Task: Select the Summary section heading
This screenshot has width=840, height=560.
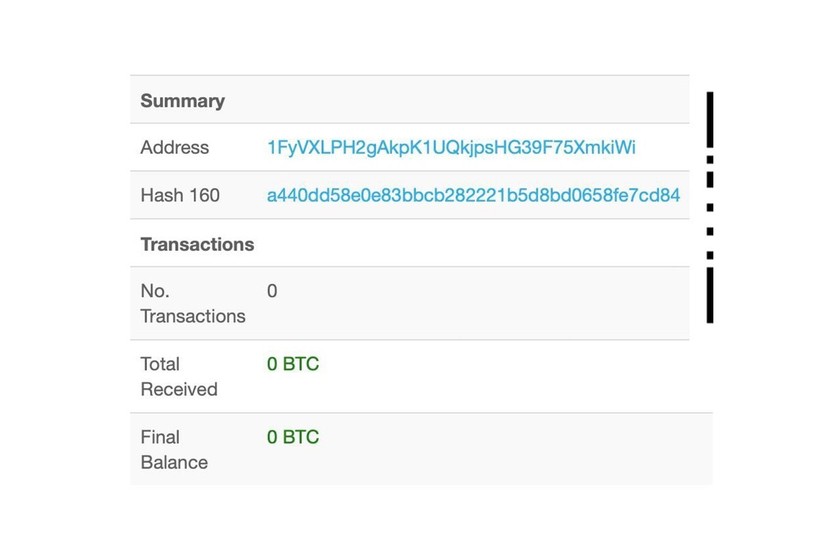Action: pos(182,101)
